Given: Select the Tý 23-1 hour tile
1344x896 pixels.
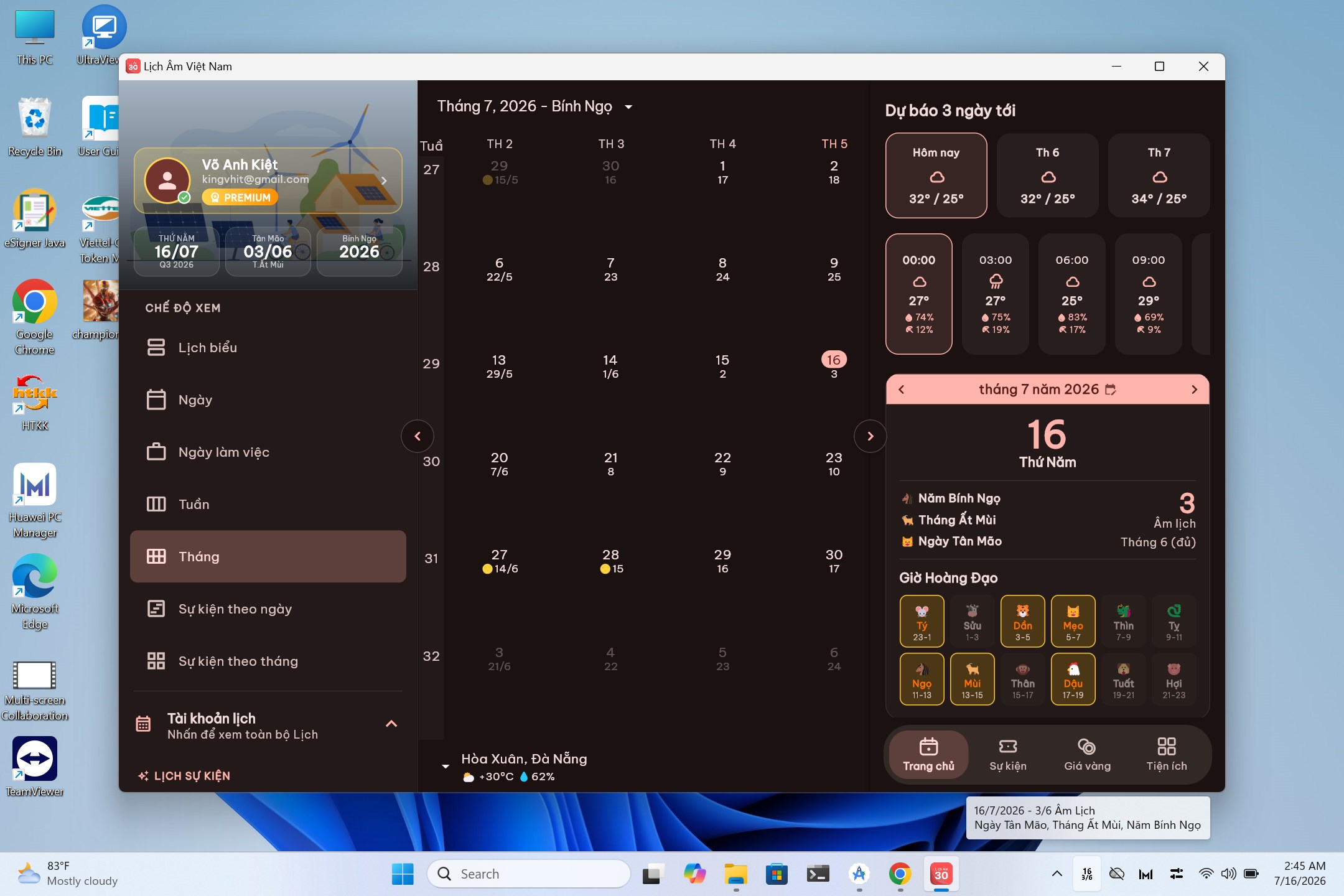Looking at the screenshot, I should tap(922, 621).
